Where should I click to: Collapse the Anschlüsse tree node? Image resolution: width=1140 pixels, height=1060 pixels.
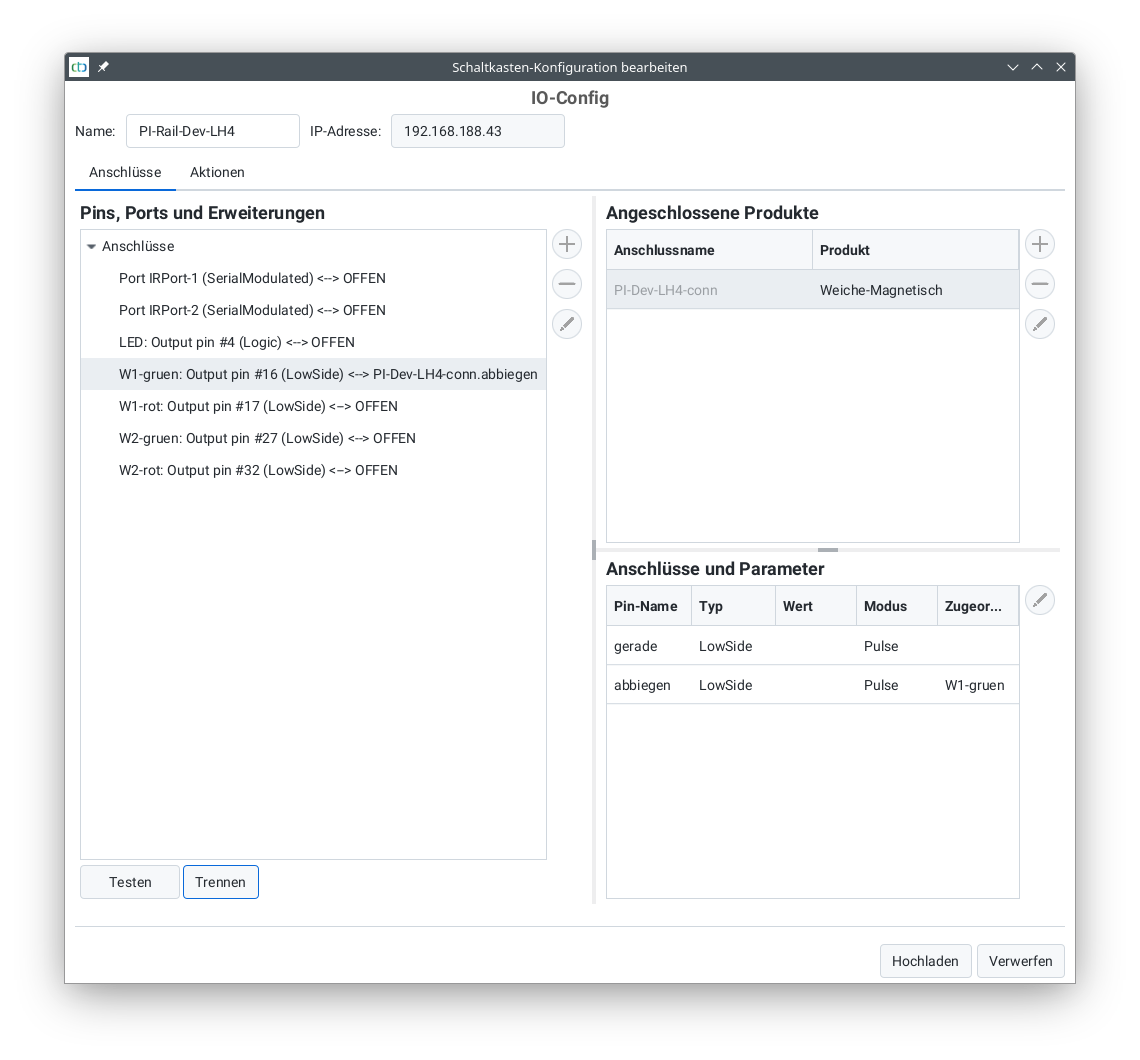92,247
